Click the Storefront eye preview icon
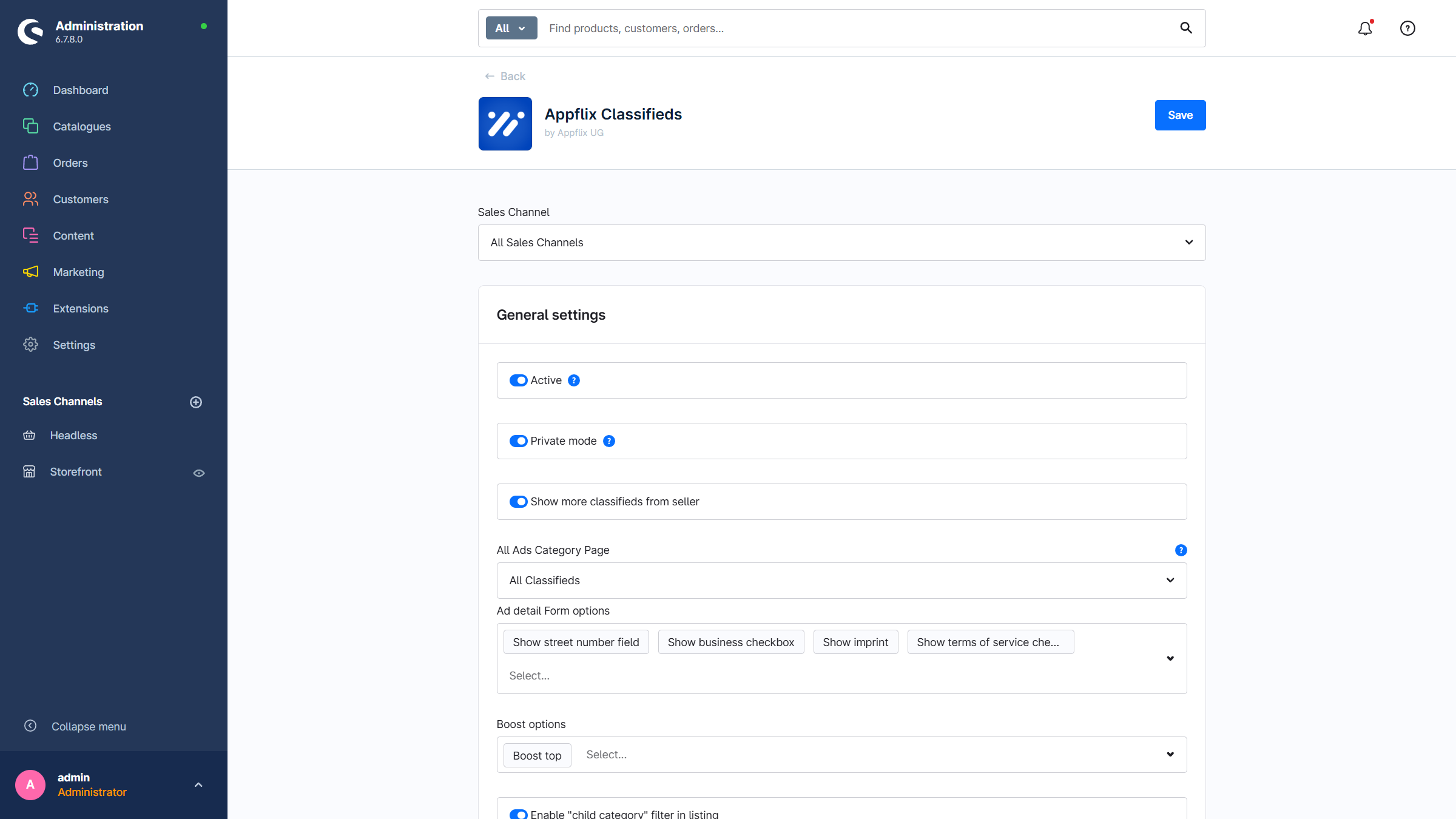The image size is (1456, 819). point(198,473)
